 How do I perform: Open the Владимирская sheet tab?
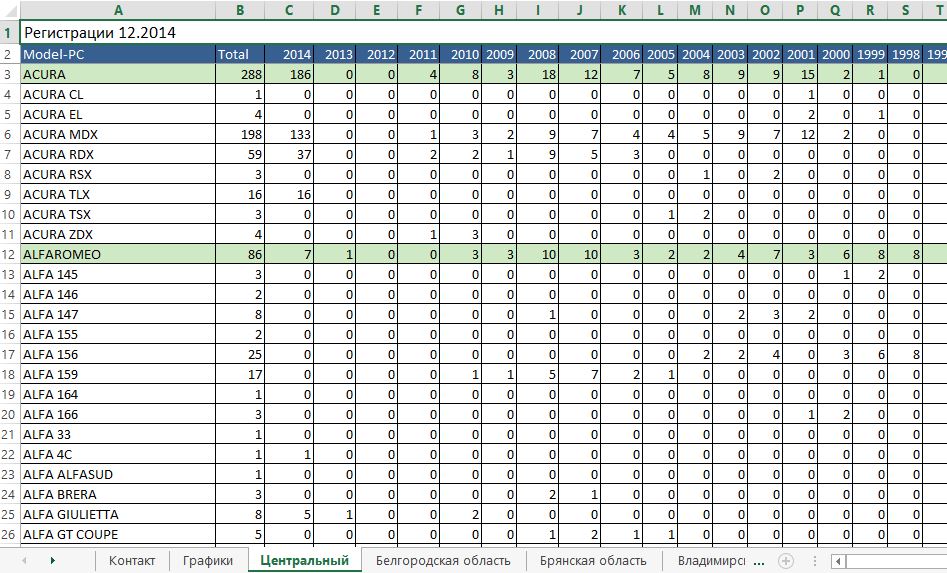711,560
